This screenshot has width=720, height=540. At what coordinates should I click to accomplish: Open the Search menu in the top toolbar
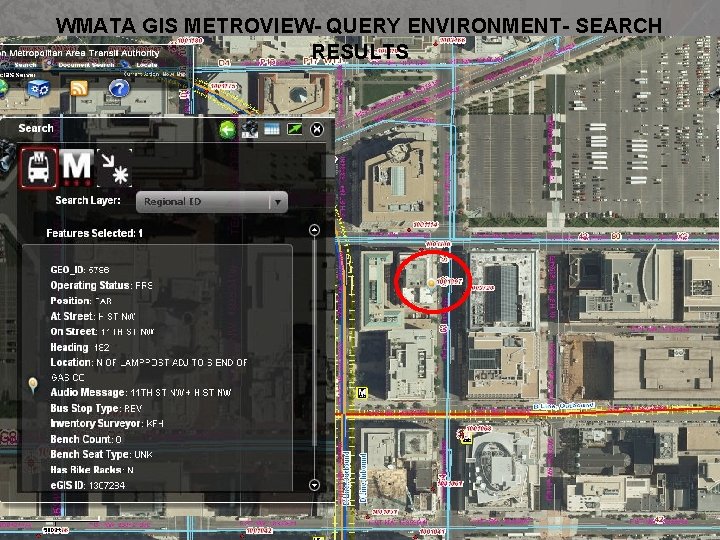pos(25,65)
